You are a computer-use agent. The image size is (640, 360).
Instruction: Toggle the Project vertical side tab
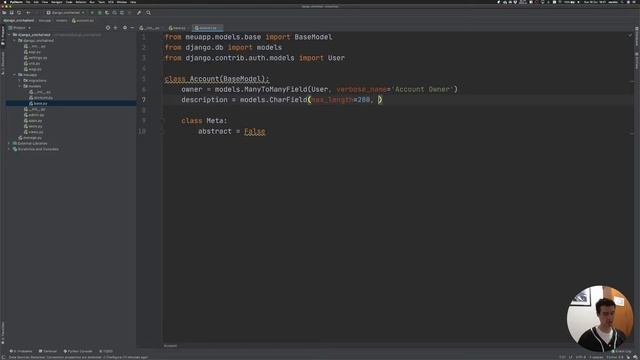[x=2, y=36]
